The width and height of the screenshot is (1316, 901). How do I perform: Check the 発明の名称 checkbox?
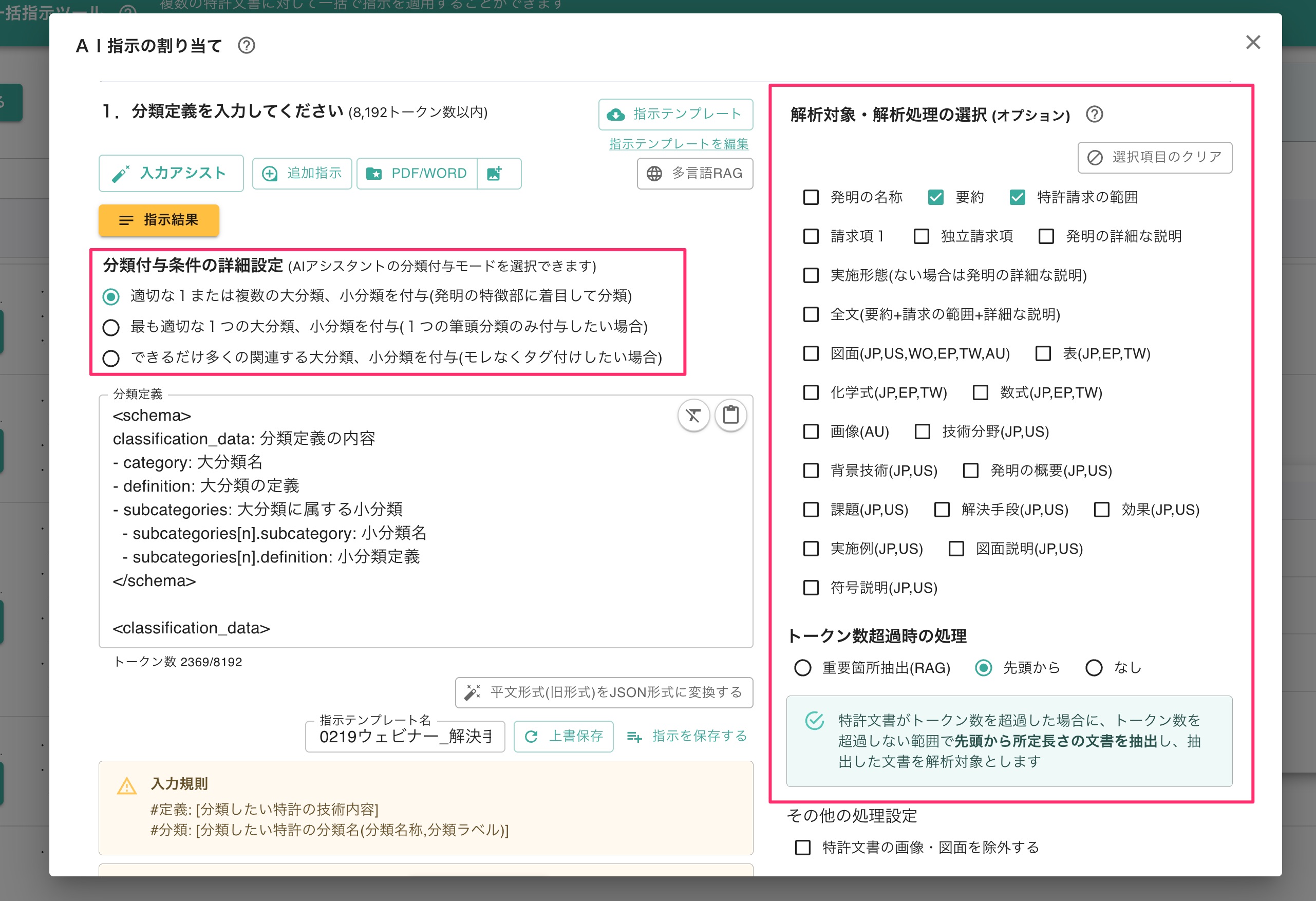coord(811,197)
